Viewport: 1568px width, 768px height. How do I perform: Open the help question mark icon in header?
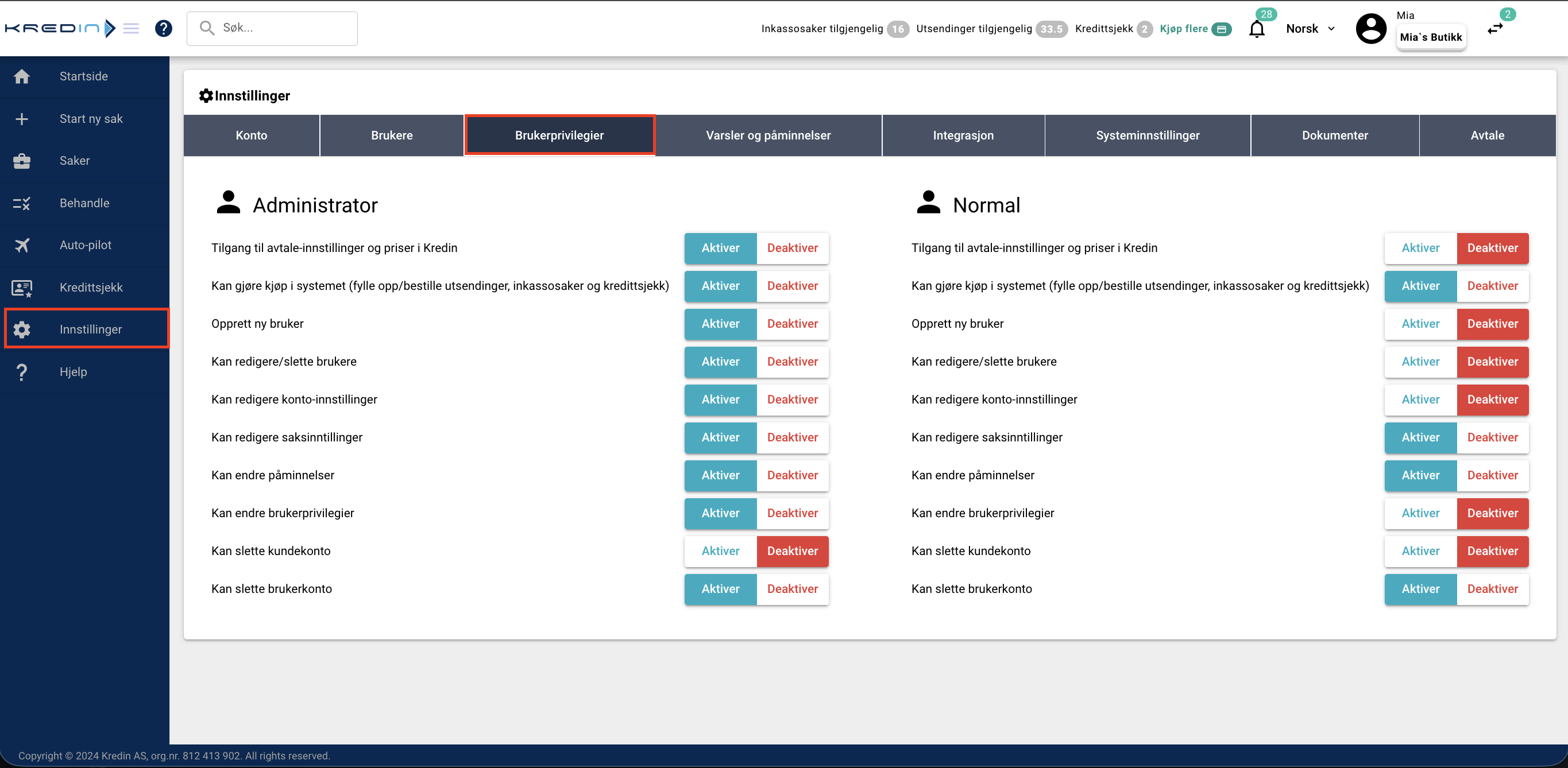coord(163,28)
